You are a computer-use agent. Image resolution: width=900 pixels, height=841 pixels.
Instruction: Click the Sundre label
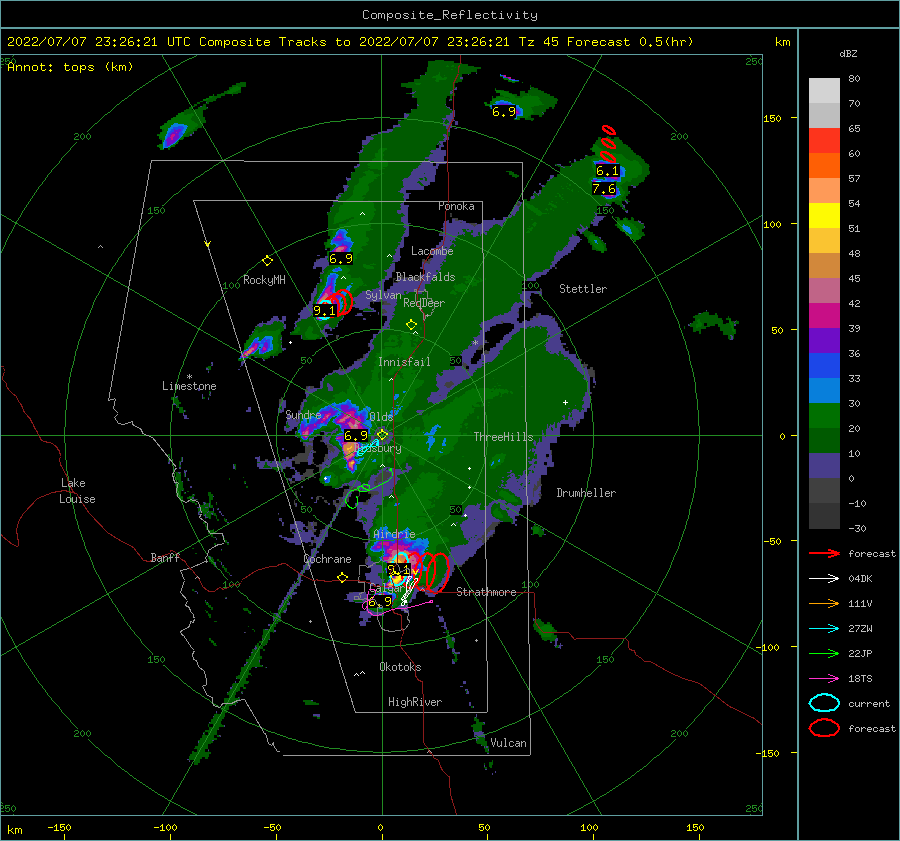click(x=303, y=414)
